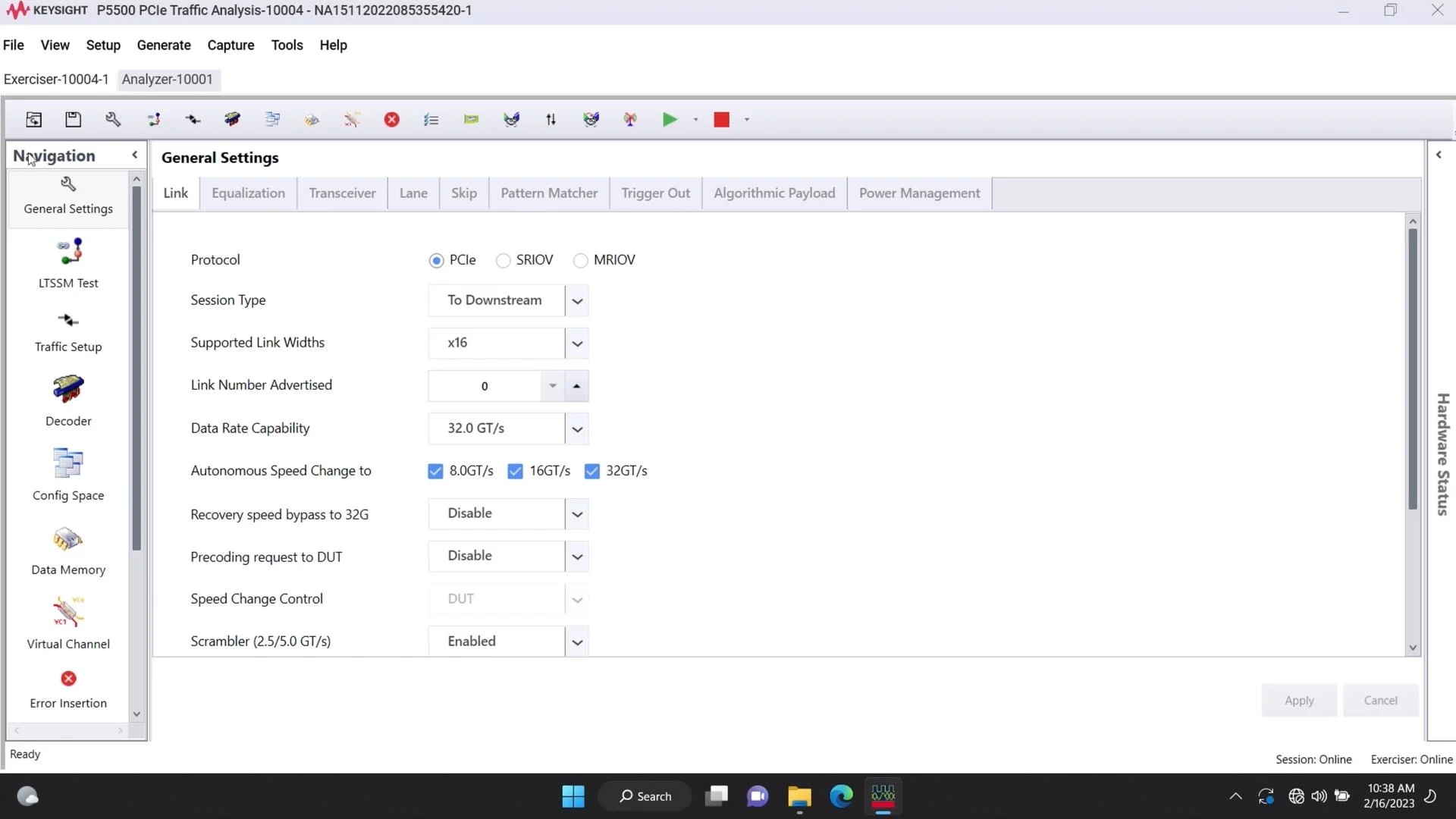Decrease Link Number Advertised value

pyautogui.click(x=553, y=386)
